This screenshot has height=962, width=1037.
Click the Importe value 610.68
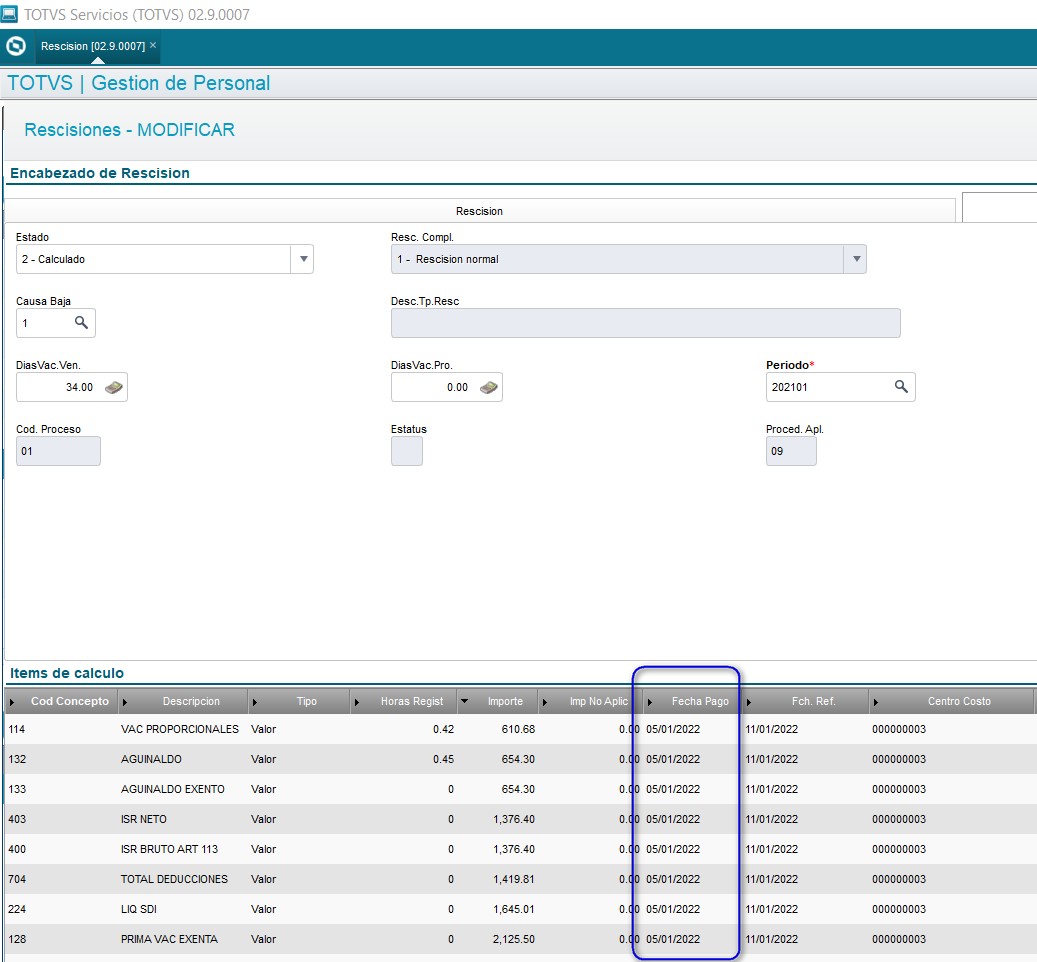[518, 729]
